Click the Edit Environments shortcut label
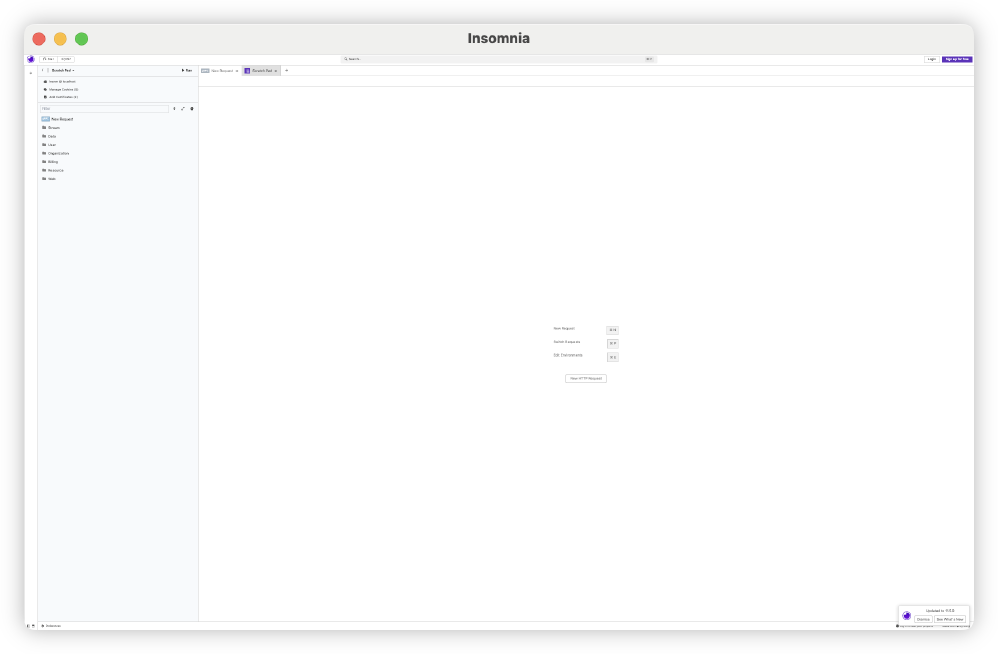The height and width of the screenshot is (654, 998). coord(568,355)
